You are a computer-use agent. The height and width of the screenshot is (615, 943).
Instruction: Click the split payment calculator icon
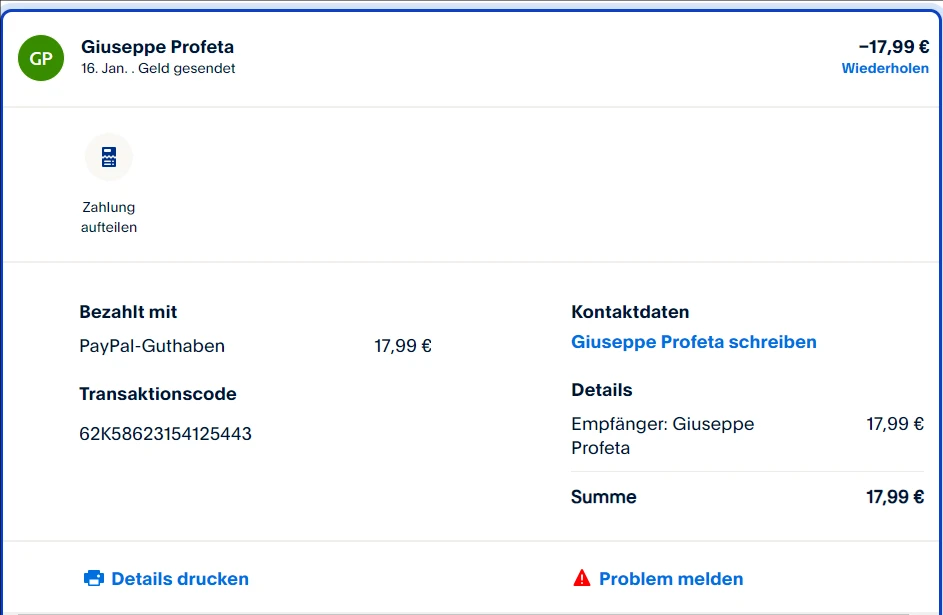point(108,157)
